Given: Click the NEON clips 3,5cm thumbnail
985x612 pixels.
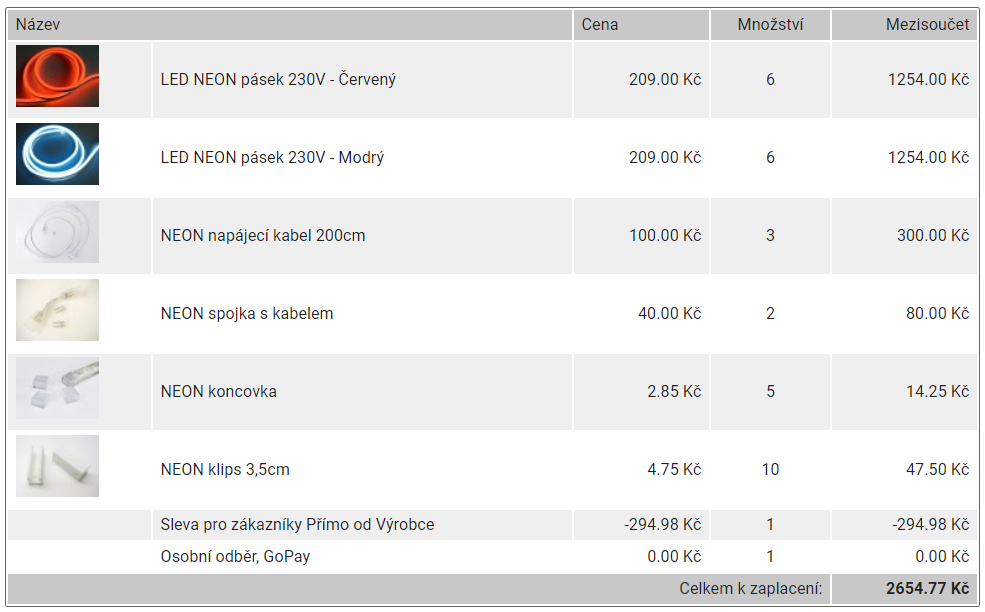Looking at the screenshot, I should (x=57, y=466).
